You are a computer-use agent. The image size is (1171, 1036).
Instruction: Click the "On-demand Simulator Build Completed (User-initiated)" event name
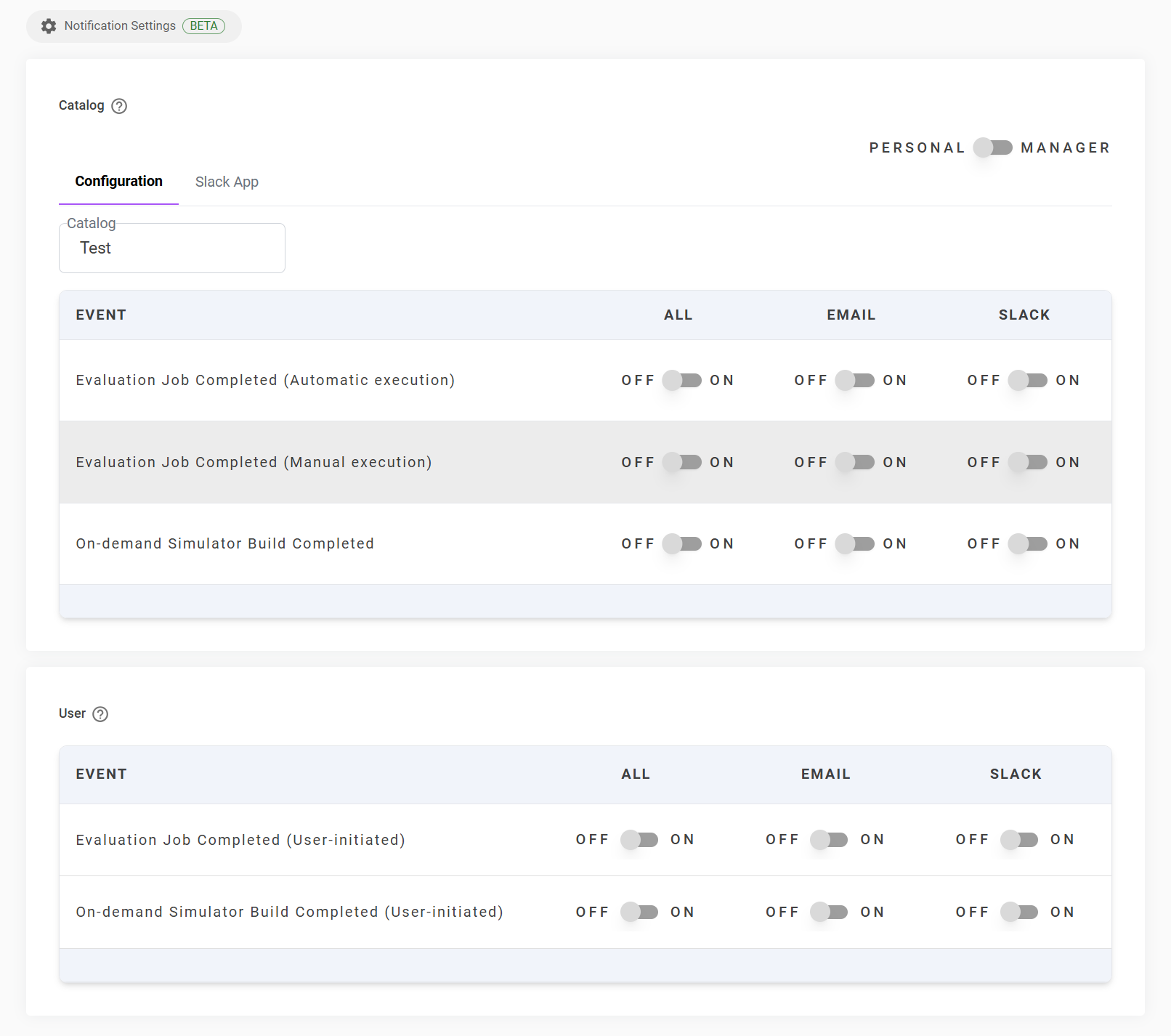coord(289,912)
